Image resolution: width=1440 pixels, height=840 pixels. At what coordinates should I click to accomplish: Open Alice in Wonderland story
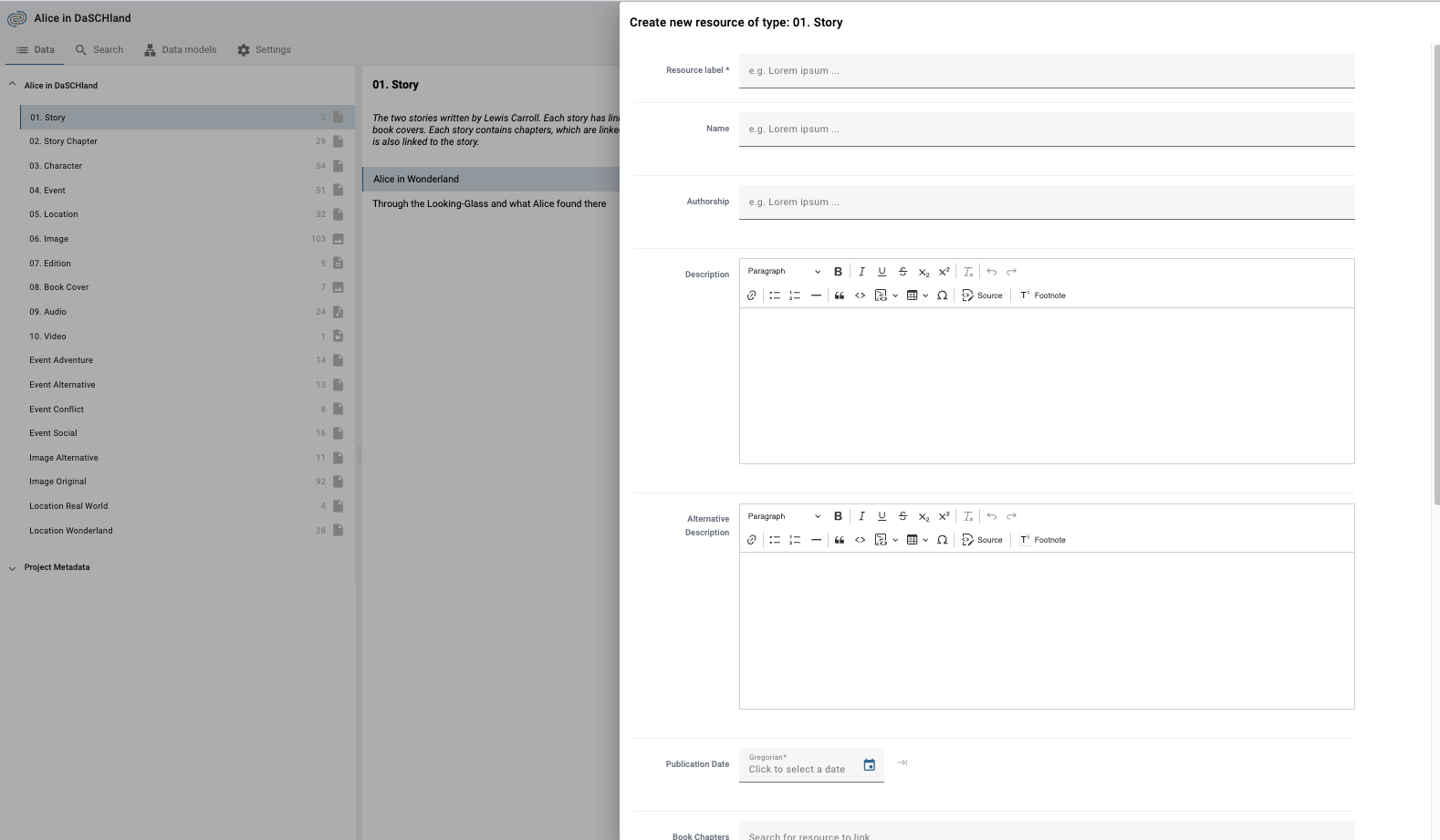(491, 179)
